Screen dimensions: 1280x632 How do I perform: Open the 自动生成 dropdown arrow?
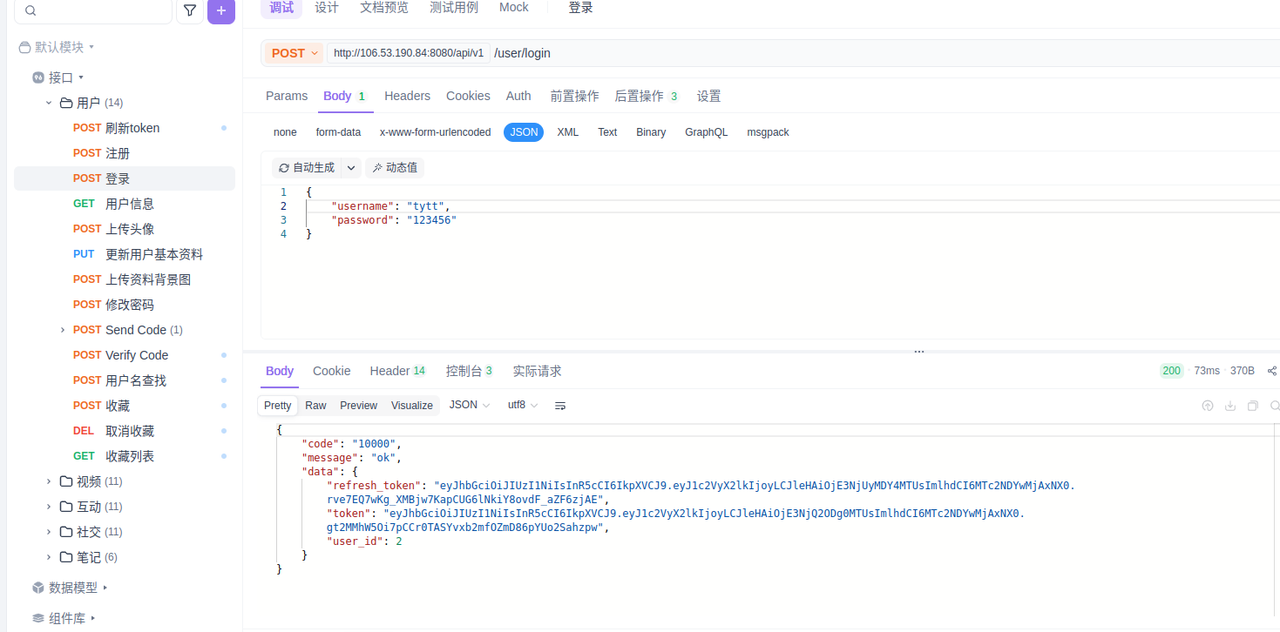tap(351, 168)
